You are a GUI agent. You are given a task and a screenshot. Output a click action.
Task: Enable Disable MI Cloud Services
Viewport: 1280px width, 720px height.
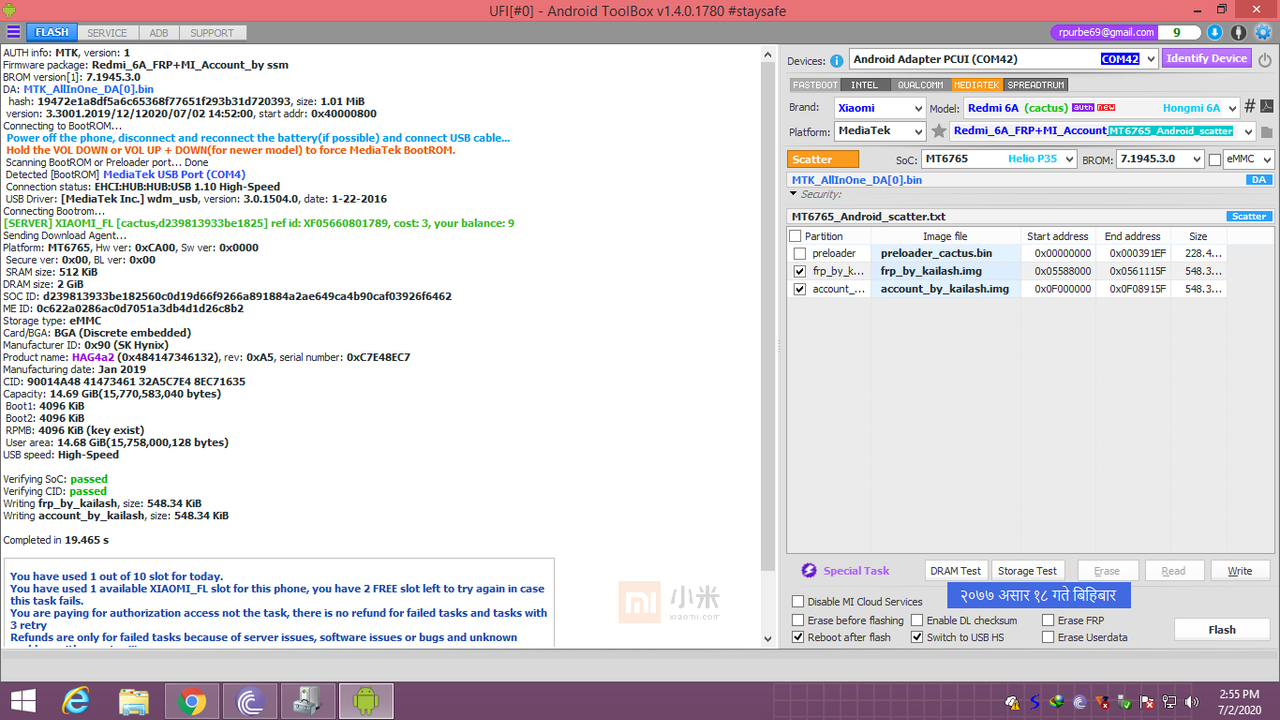pos(798,602)
